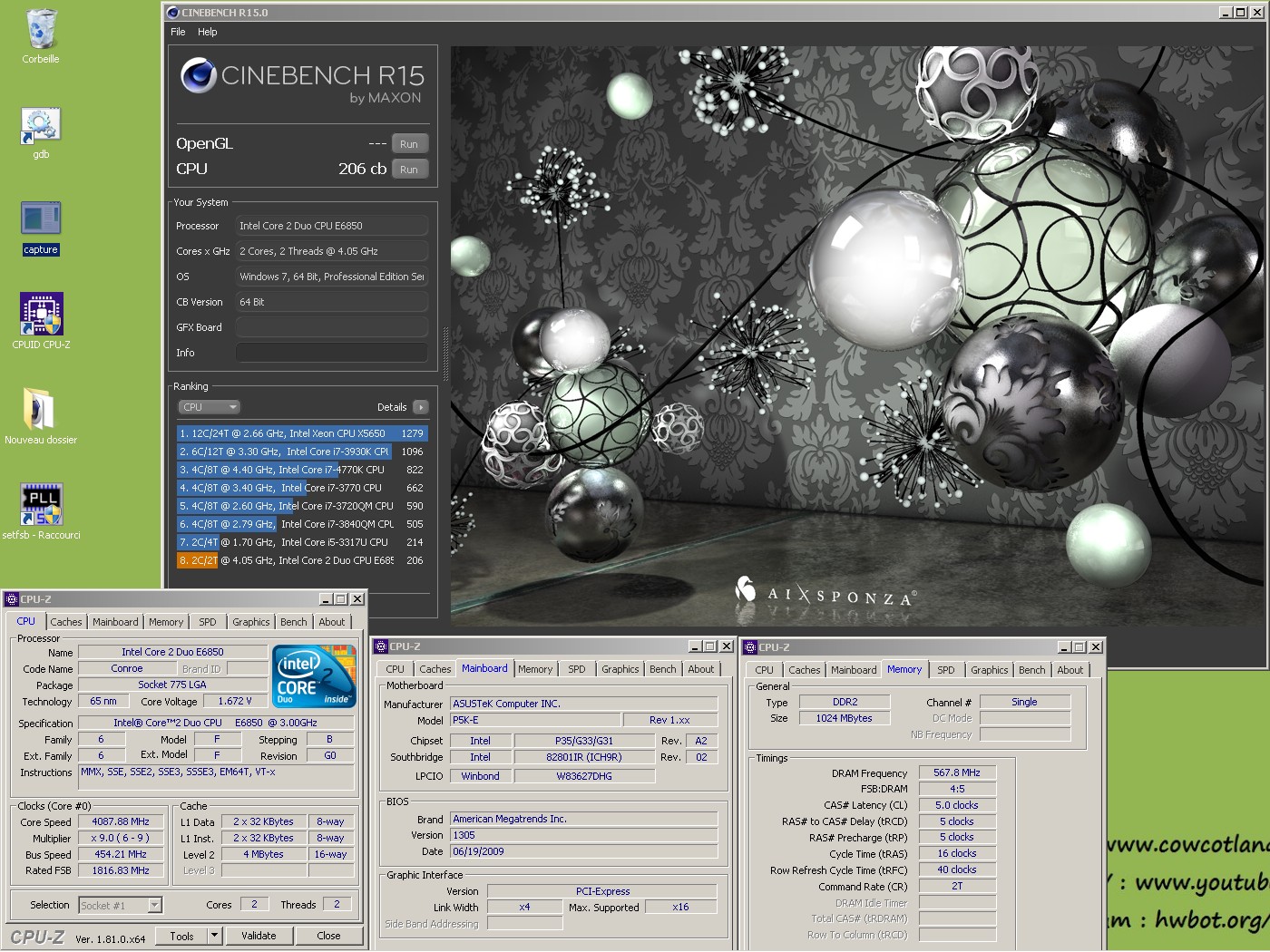Open the Cinebench Help menu
This screenshot has width=1270, height=952.
pos(208,32)
